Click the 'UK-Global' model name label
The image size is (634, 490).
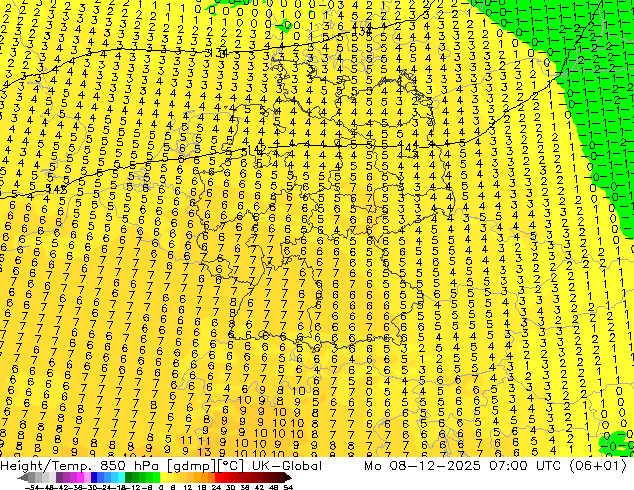click(x=287, y=466)
